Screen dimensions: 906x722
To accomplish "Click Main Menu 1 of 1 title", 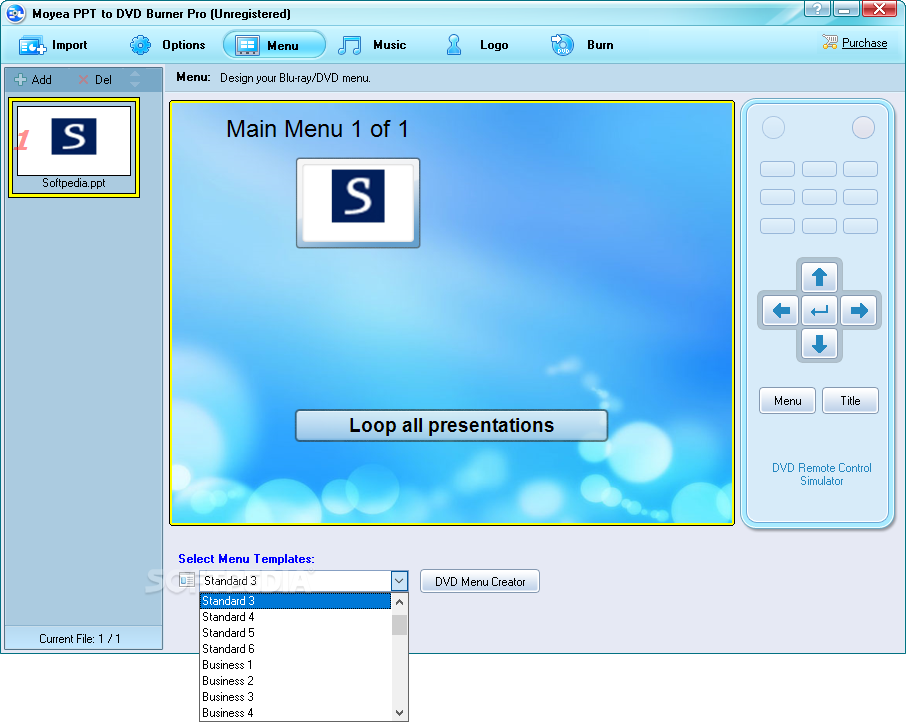I will pos(317,129).
